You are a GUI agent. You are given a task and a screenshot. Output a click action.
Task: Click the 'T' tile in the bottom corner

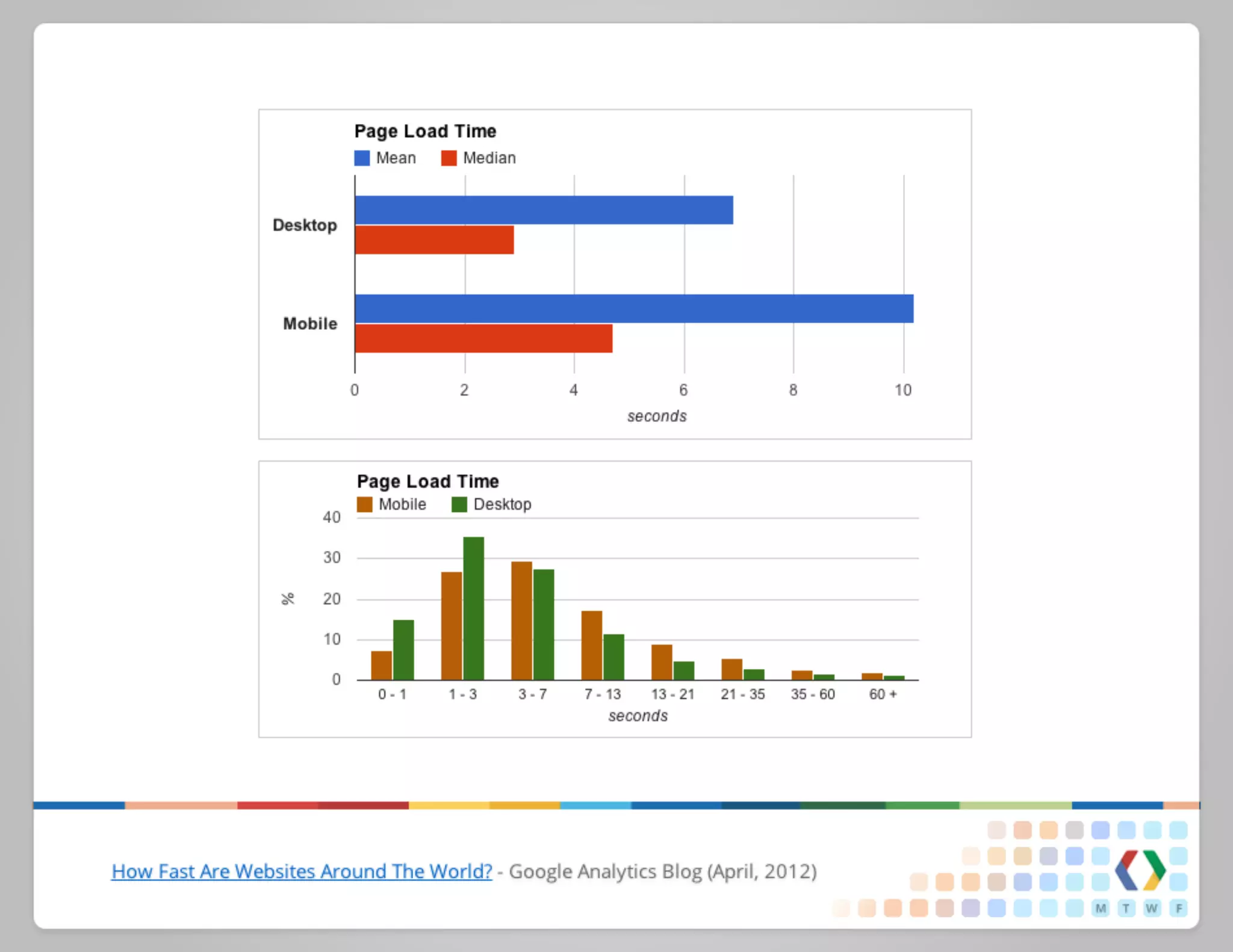coord(1126,908)
